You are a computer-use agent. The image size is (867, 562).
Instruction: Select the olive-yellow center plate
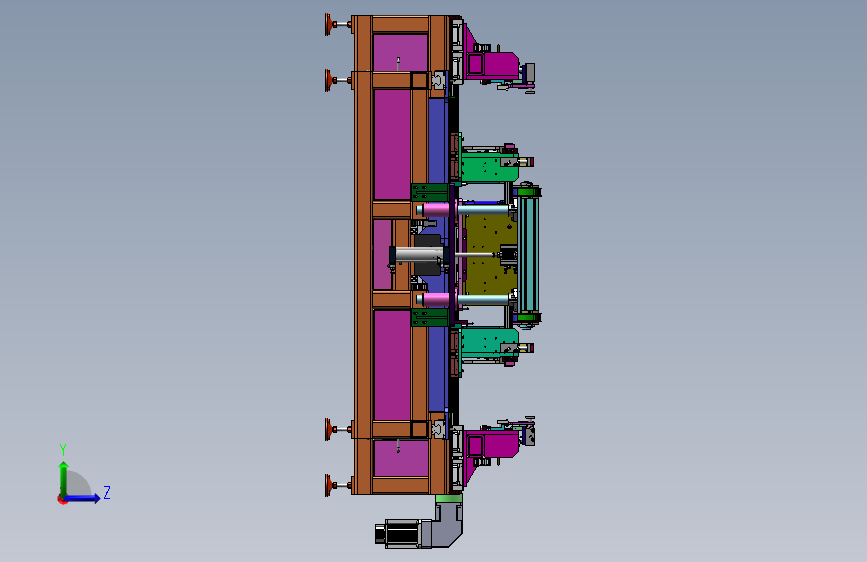(490, 254)
